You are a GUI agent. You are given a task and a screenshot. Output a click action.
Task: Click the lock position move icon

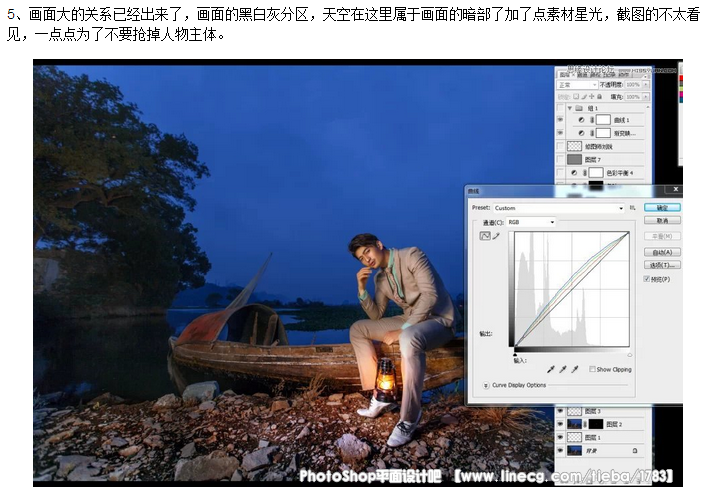click(592, 96)
